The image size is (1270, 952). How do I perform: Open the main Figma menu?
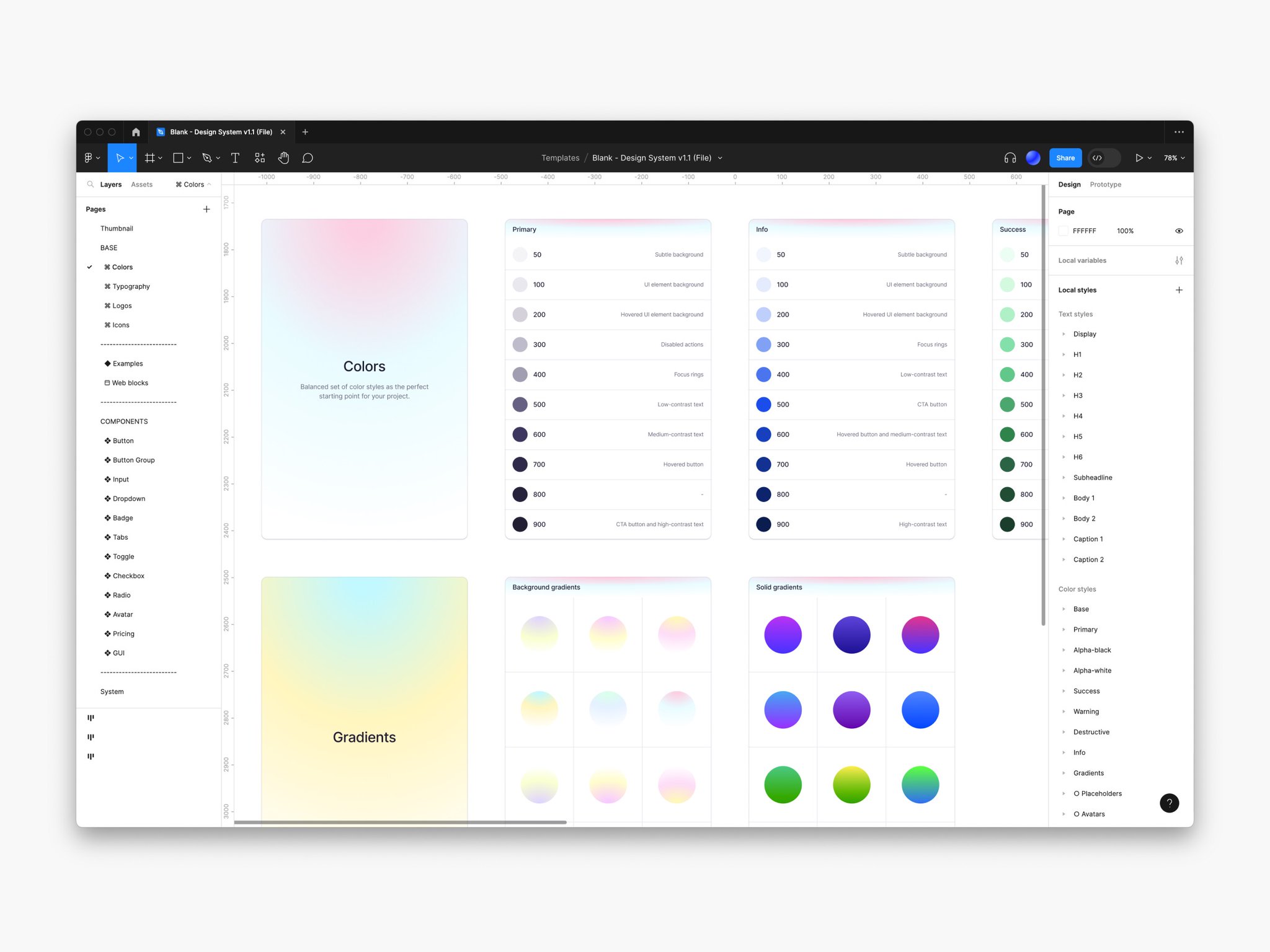(89, 158)
